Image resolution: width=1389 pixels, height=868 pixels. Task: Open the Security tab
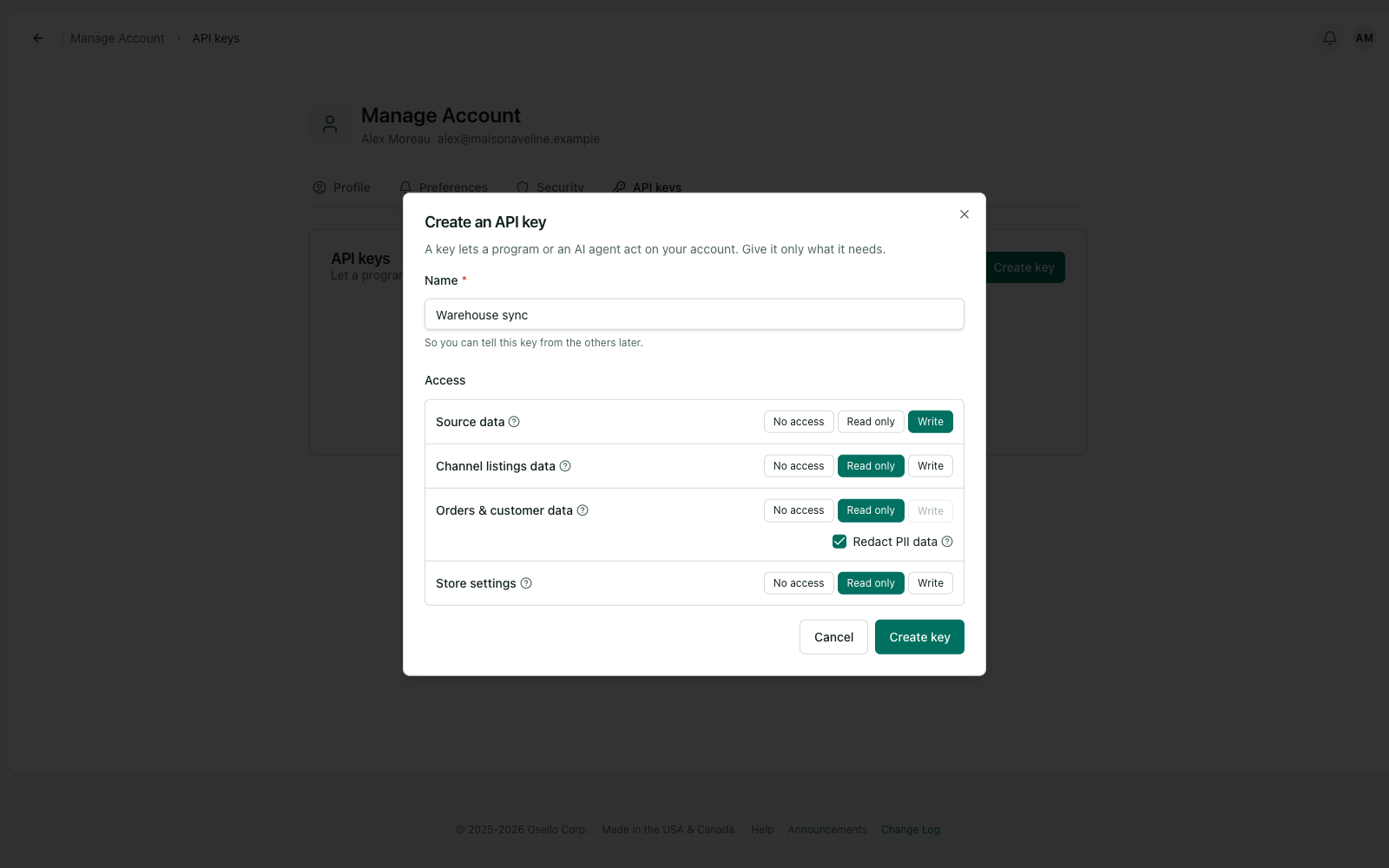click(550, 187)
